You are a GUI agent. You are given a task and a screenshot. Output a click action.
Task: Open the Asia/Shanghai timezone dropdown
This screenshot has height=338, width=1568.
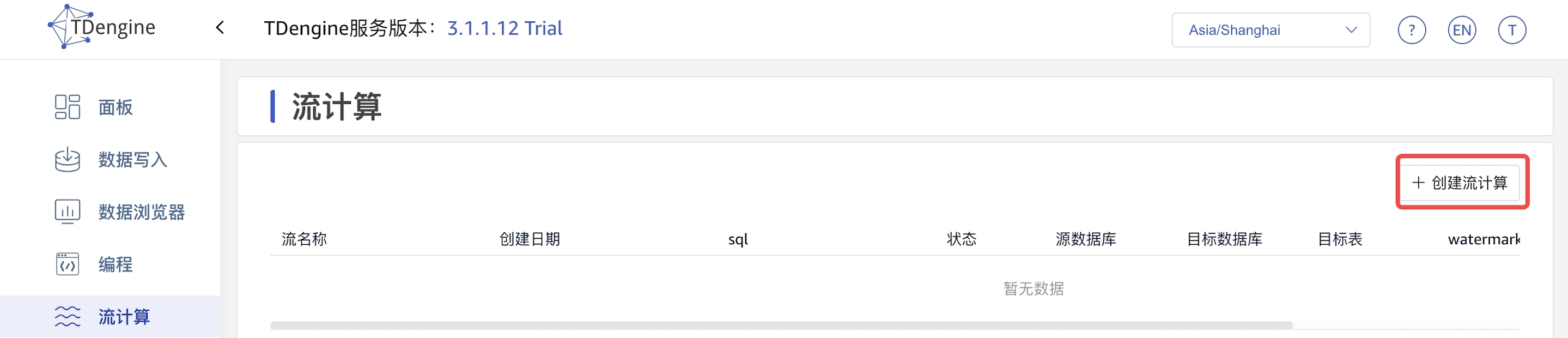pos(1270,30)
